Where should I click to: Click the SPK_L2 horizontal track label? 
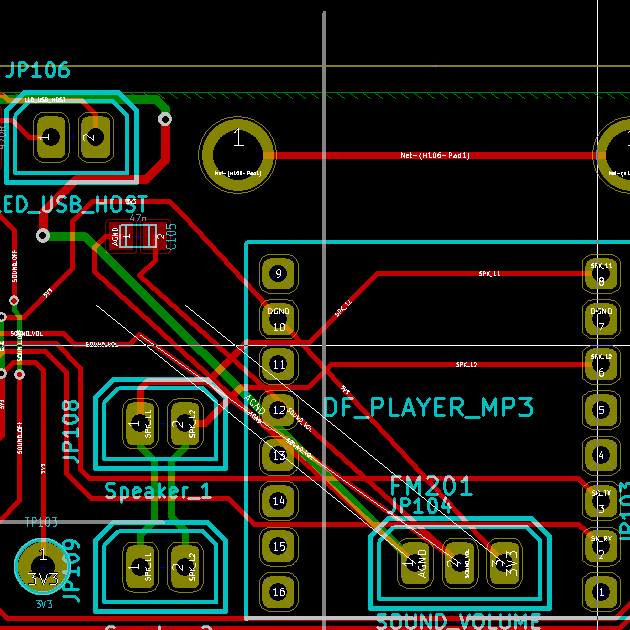pyautogui.click(x=466, y=364)
